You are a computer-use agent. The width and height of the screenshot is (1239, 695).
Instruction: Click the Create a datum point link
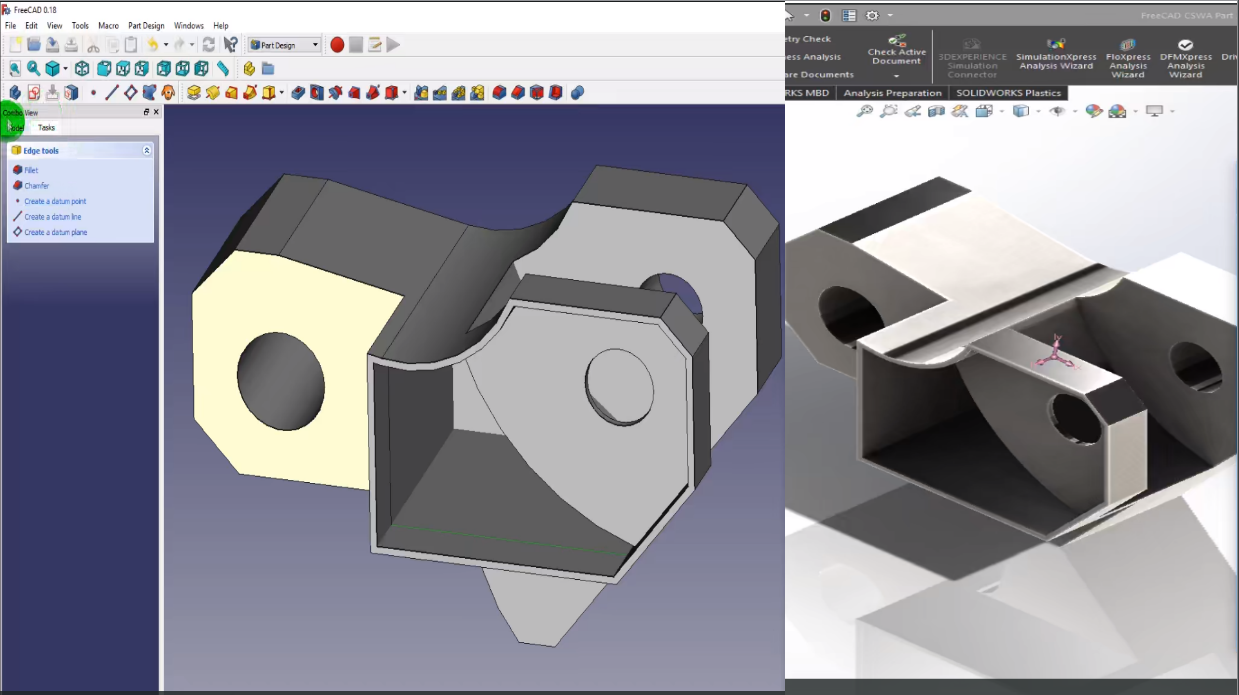click(x=55, y=202)
